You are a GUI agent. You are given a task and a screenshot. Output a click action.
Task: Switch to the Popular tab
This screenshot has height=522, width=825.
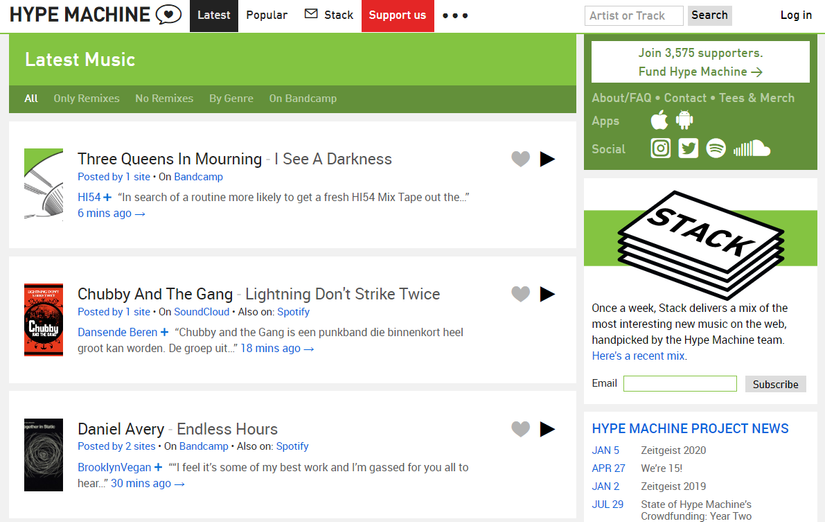coord(267,15)
